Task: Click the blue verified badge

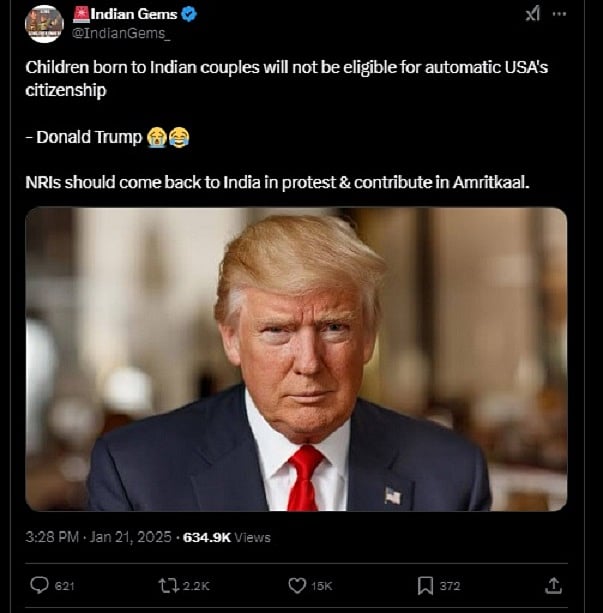Action: point(188,14)
